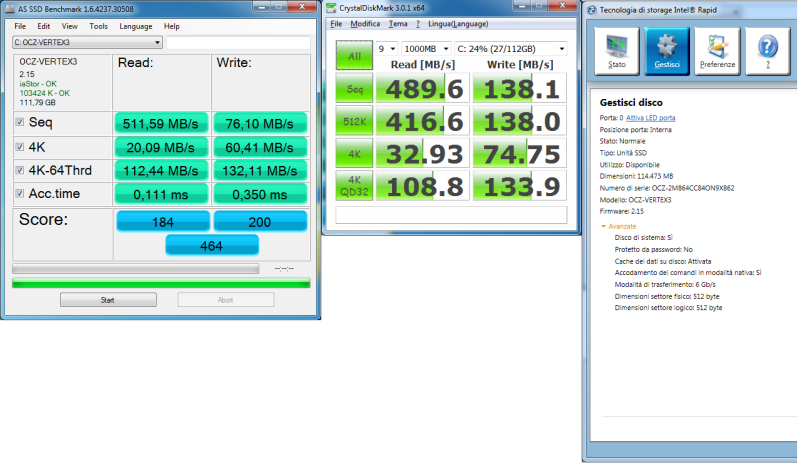Toggle the 4K-64Thrd checkbox
799x463 pixels.
tap(20, 169)
